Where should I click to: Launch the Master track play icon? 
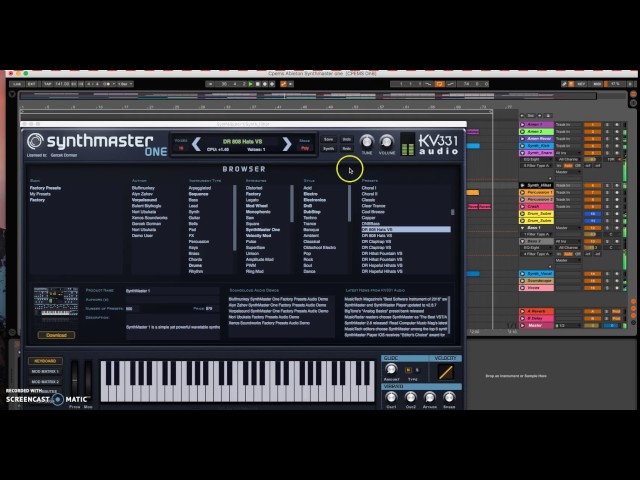click(x=522, y=326)
